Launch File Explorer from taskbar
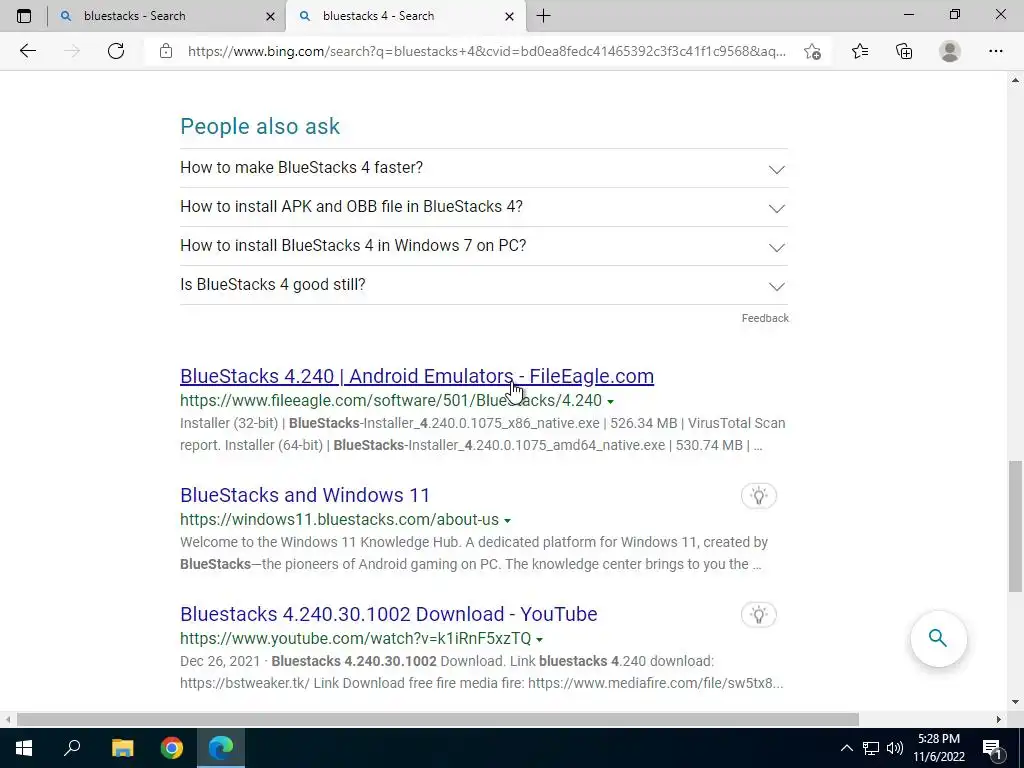This screenshot has height=768, width=1024. [122, 748]
